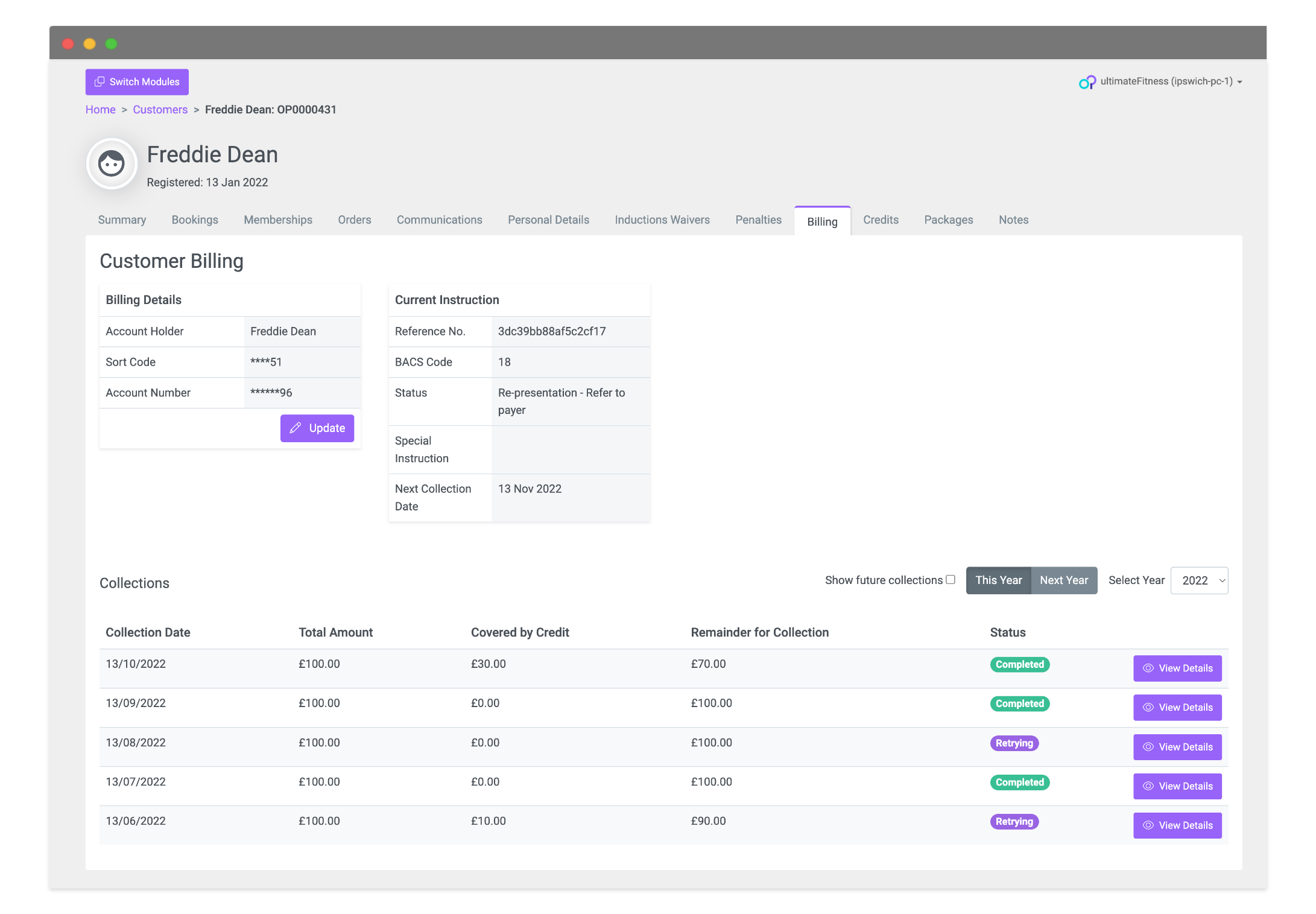This screenshot has height=914, width=1316.
Task: Click the Retrying badge on the 13/08/2022 row
Action: pyautogui.click(x=1014, y=743)
